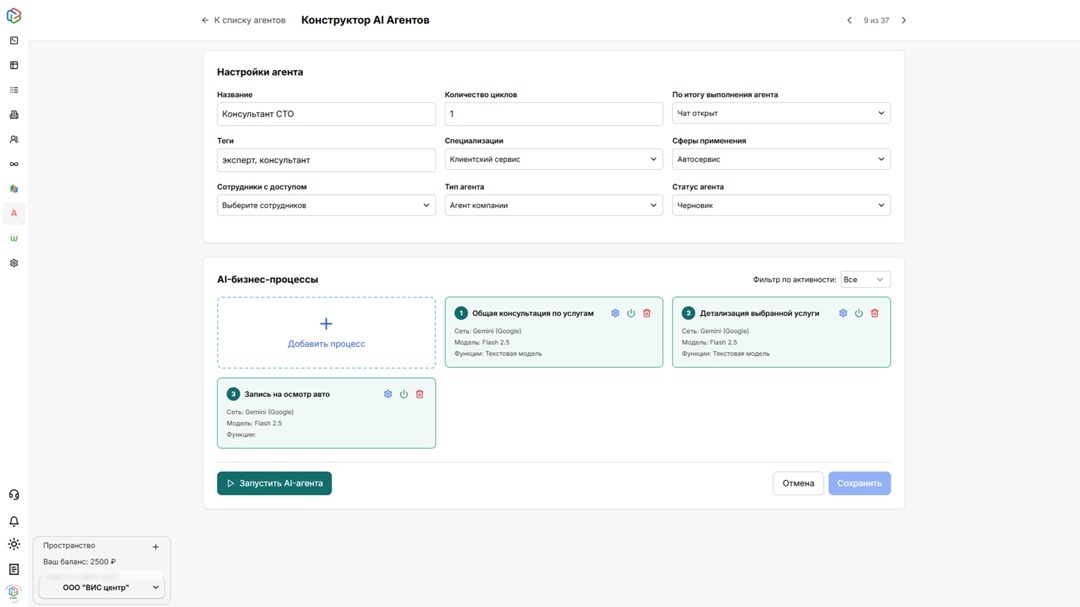1080x607 pixels.
Task: Click the 'Название' input field
Action: coord(326,114)
